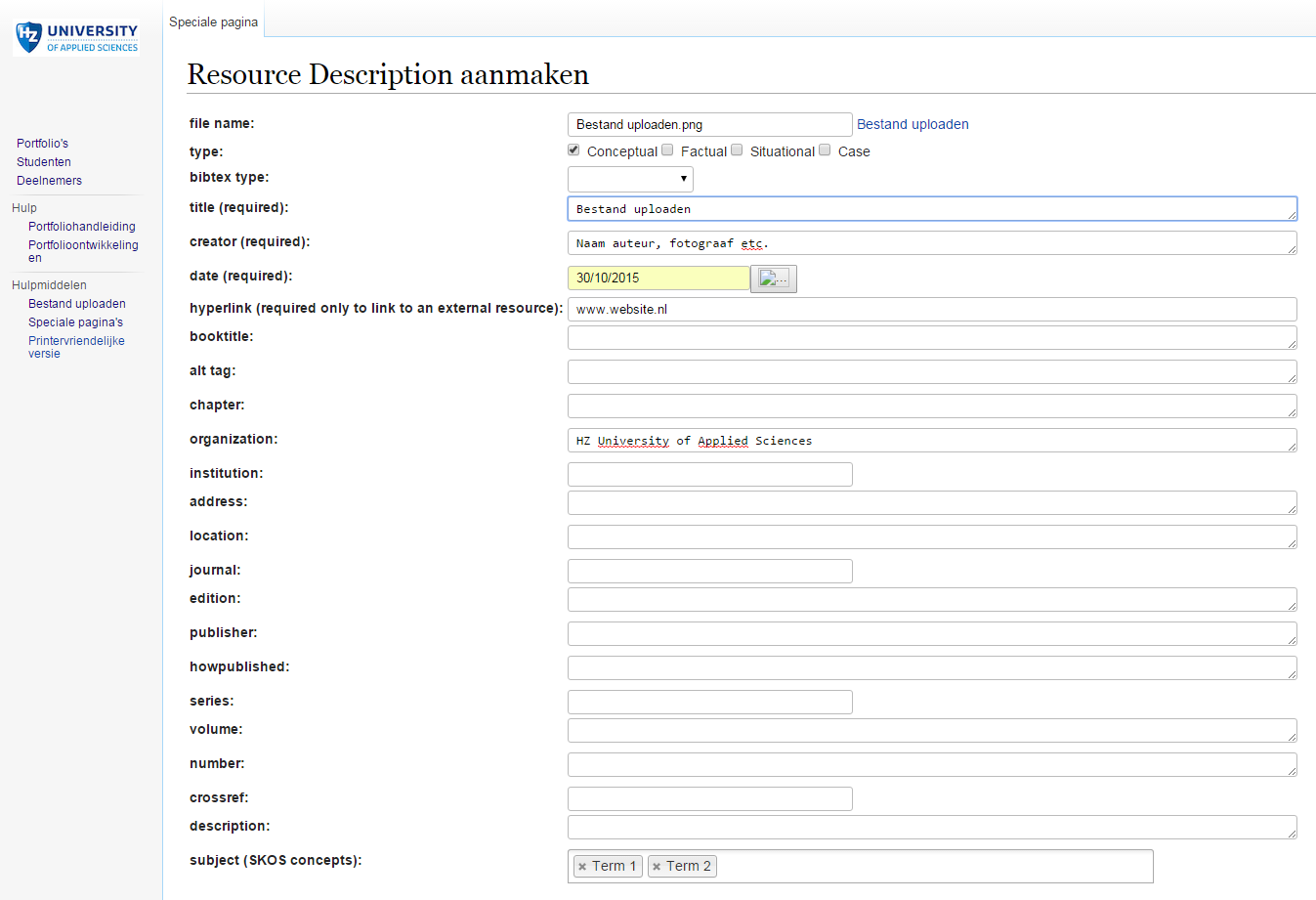
Task: Select the Speciale pagina tab
Action: click(212, 21)
